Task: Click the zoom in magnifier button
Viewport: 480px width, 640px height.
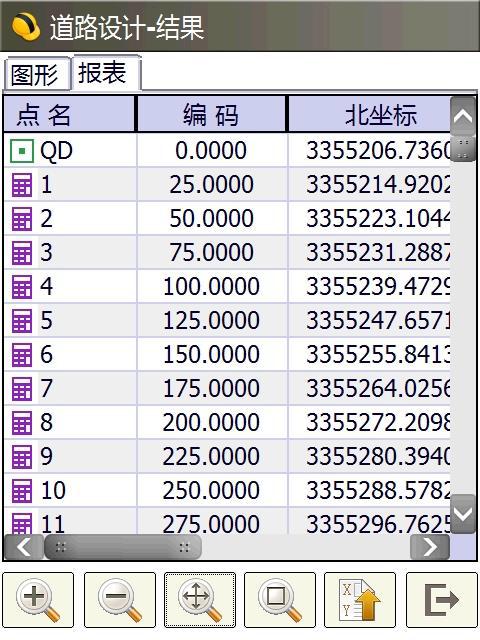Action: (38, 600)
